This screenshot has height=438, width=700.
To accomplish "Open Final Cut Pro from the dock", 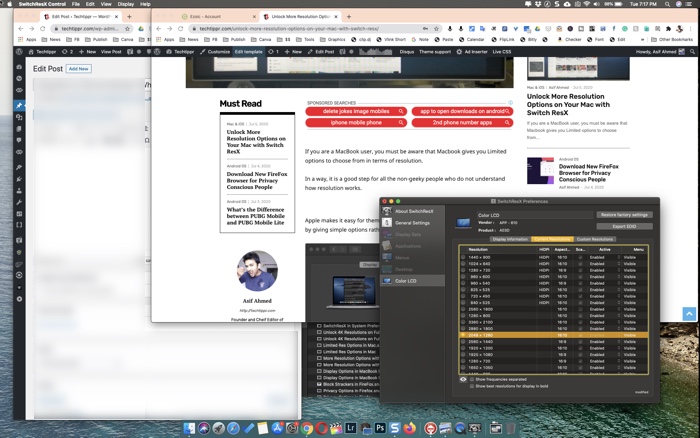I will [x=336, y=428].
